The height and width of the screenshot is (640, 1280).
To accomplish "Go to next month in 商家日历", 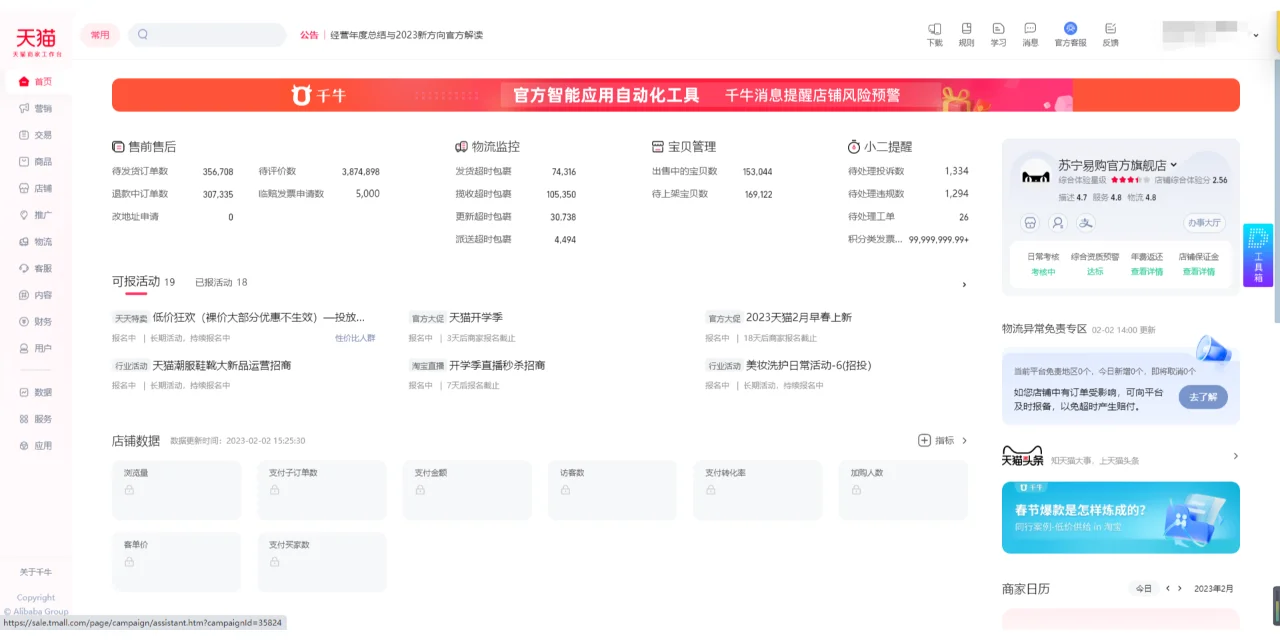I will coord(1180,589).
